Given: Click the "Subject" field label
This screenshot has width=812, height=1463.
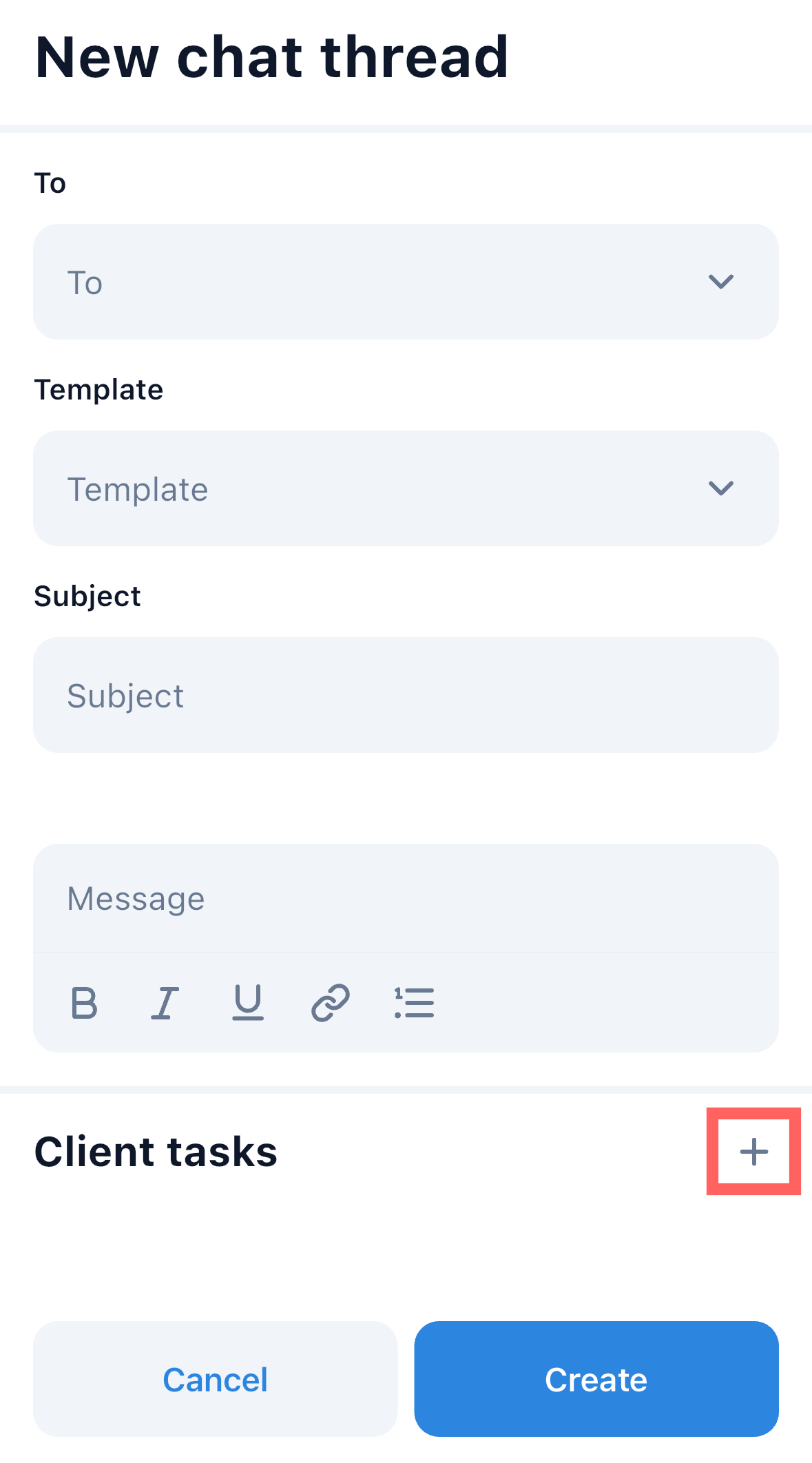Looking at the screenshot, I should coord(87,596).
